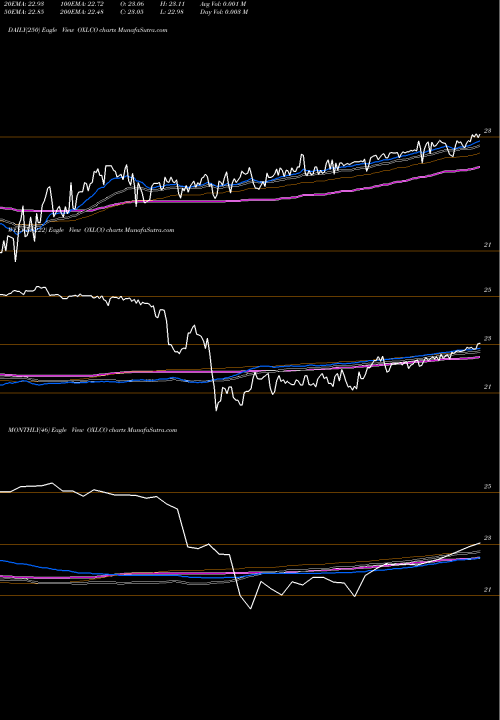Select the Avg Vol readout
500x720 pixels.
[x=223, y=4]
